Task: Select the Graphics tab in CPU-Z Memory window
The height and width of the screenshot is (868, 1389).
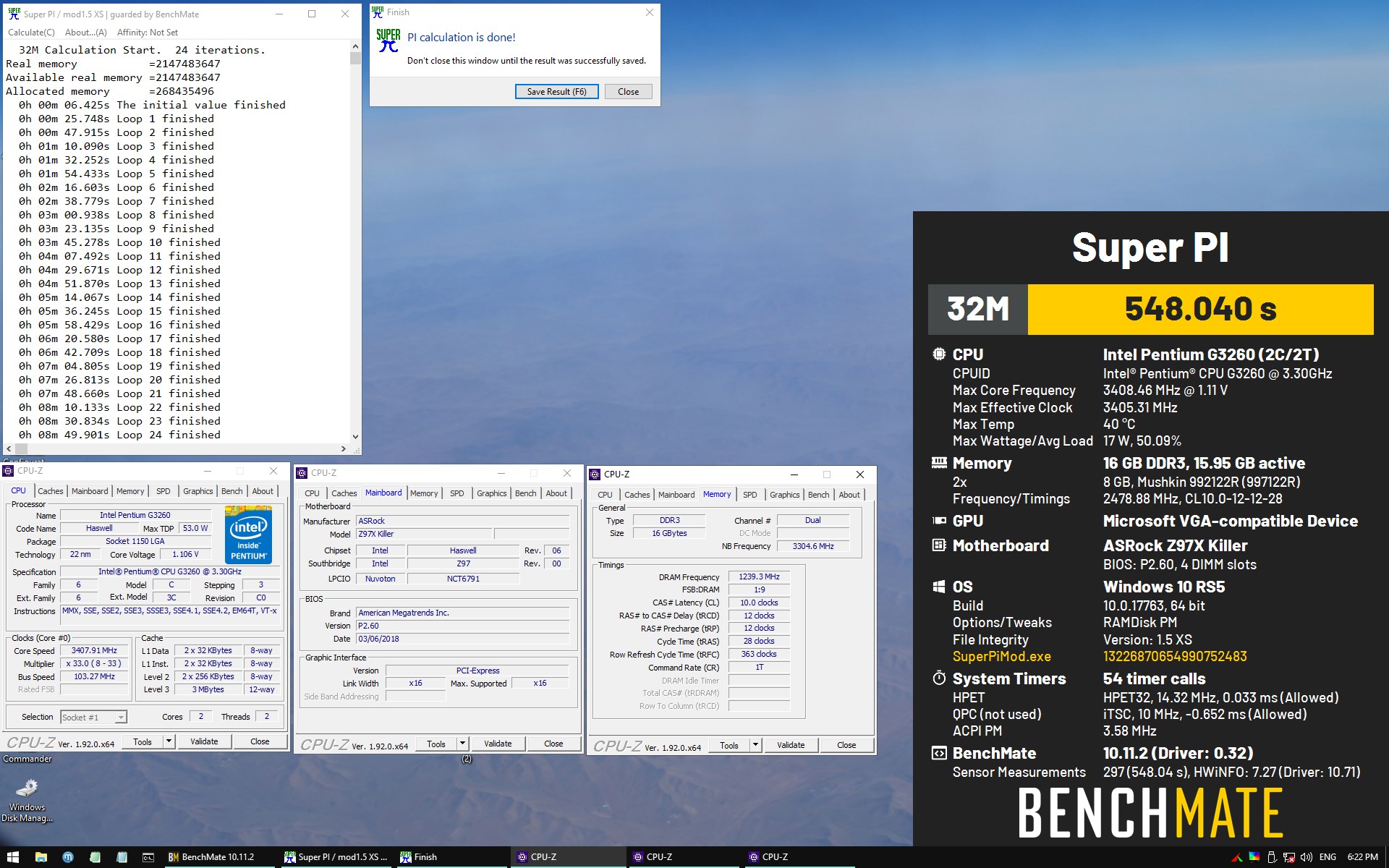Action: pos(784,495)
